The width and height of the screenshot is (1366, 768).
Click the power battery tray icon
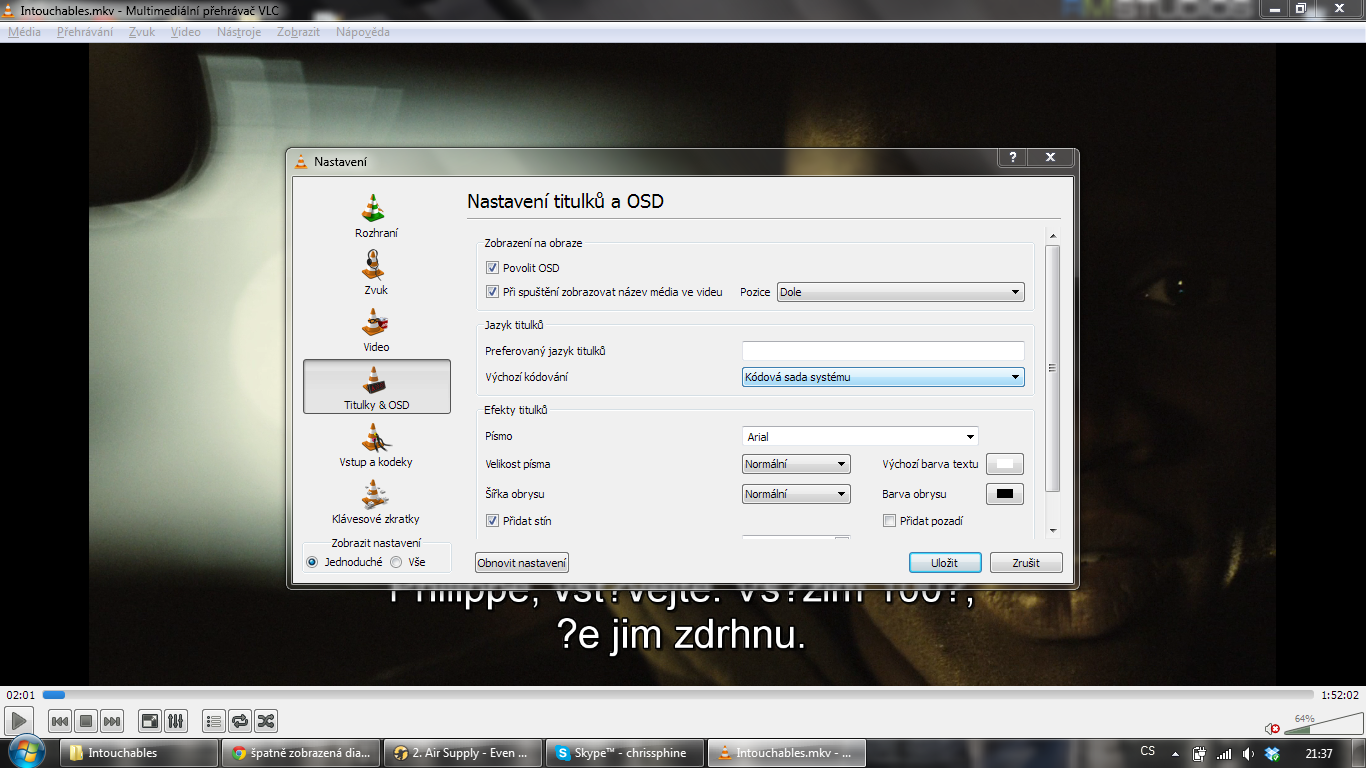tap(1200, 753)
